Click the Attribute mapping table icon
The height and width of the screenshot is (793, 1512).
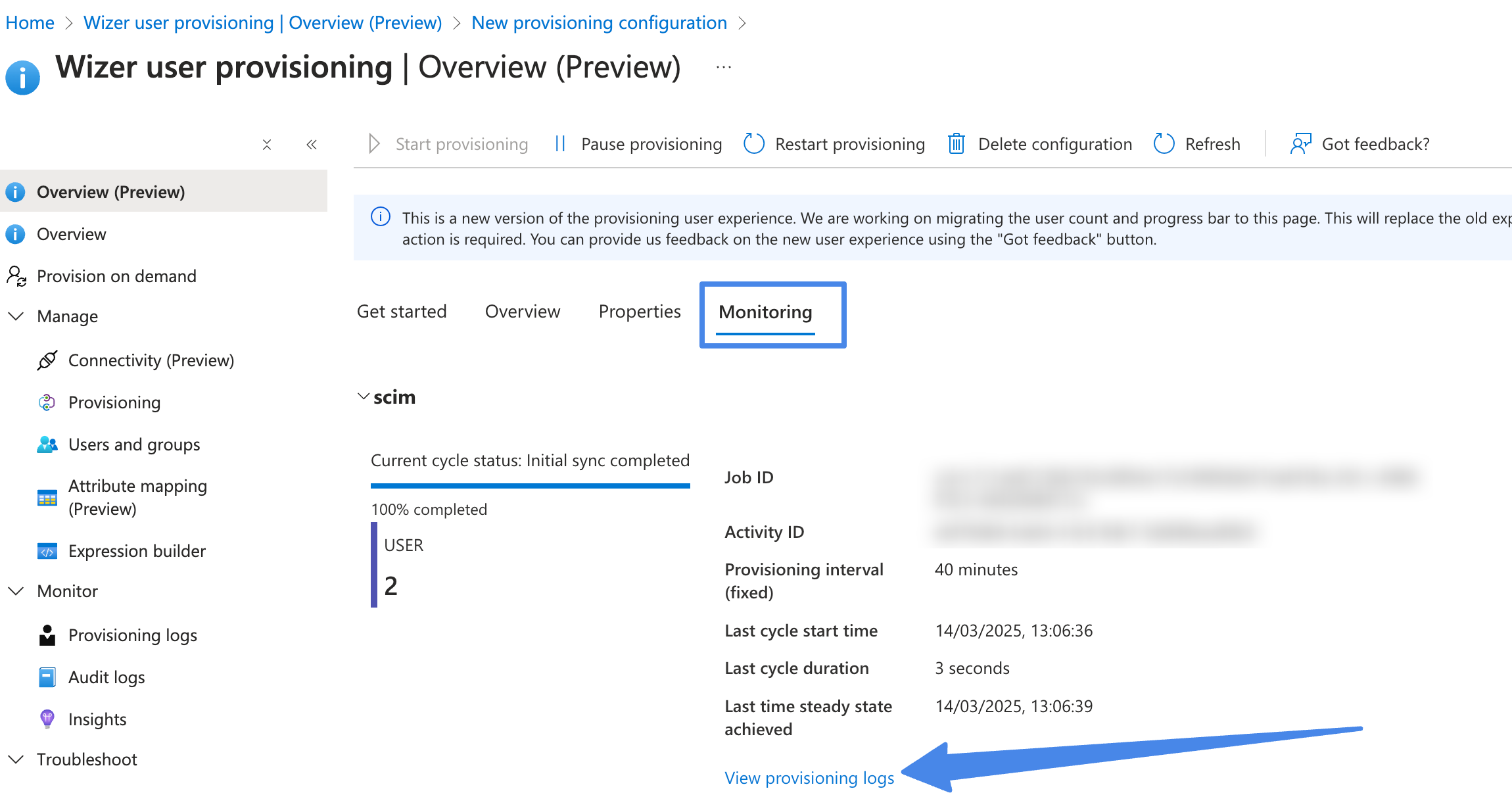click(x=47, y=498)
